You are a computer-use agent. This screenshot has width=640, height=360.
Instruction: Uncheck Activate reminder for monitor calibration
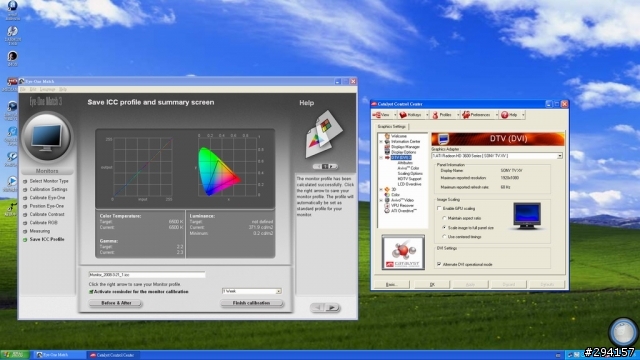point(91,292)
